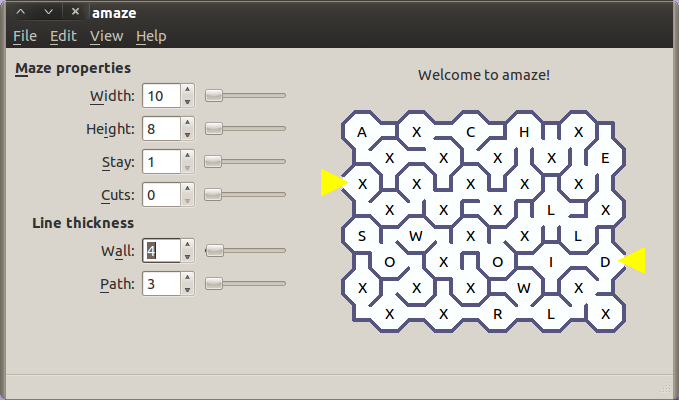This screenshot has height=400, width=679.
Task: Select the maze cell labeled E
Action: coord(605,158)
